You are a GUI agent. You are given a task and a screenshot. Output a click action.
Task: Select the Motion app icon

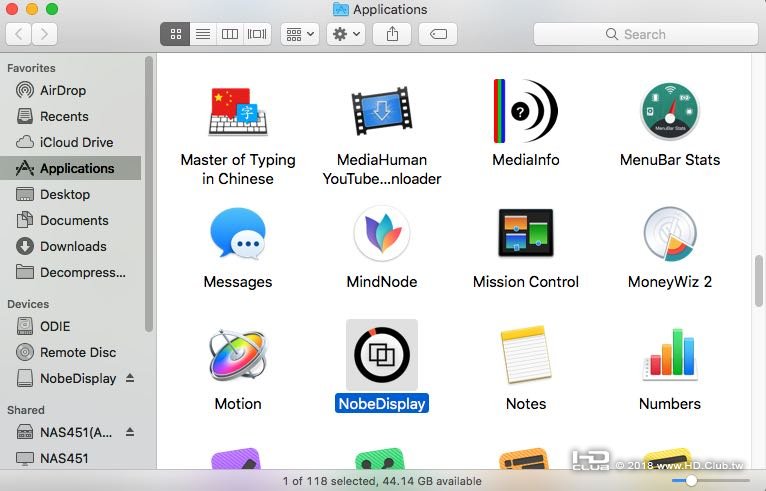(238, 355)
